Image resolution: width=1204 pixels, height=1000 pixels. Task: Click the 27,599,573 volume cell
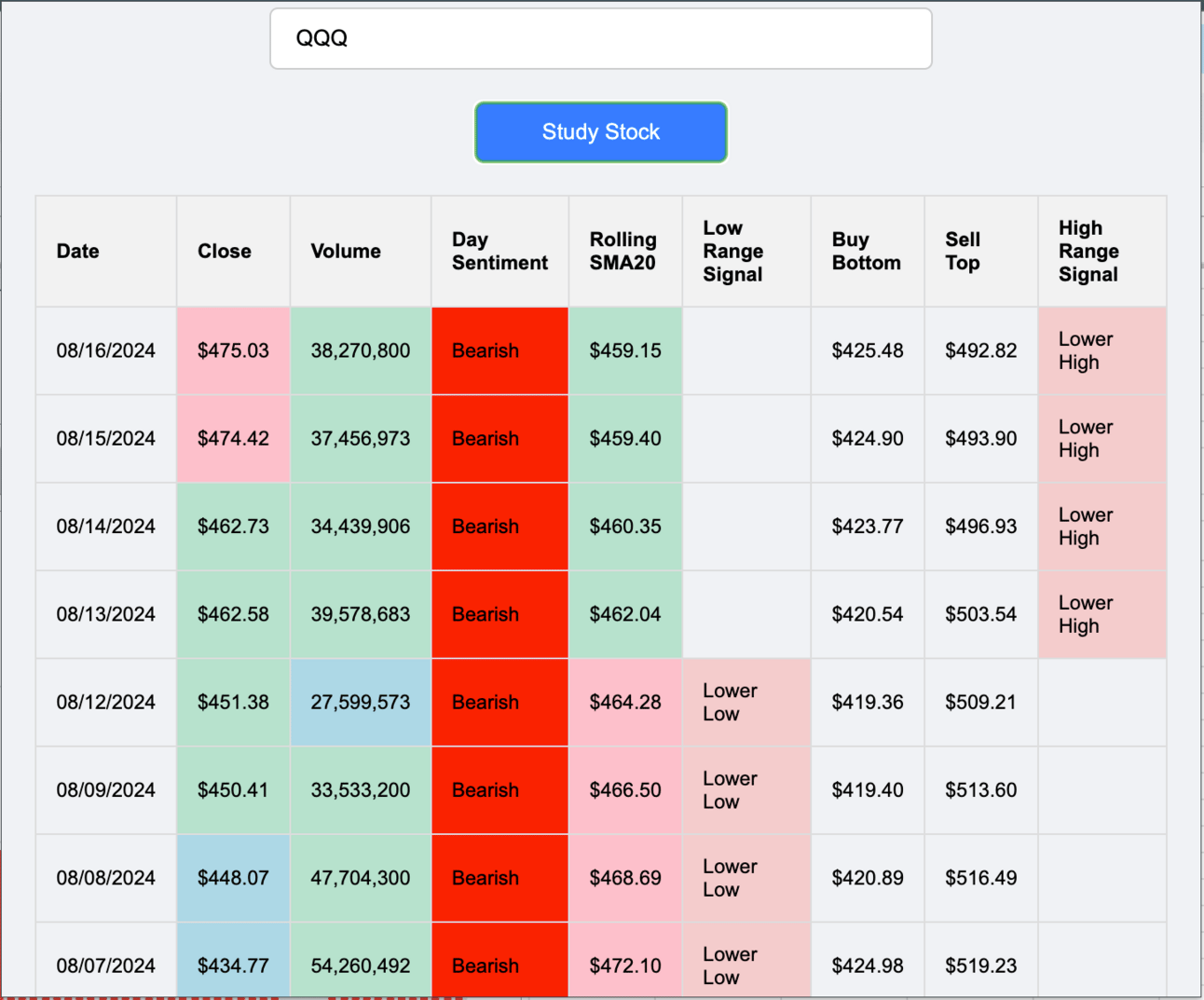[361, 703]
